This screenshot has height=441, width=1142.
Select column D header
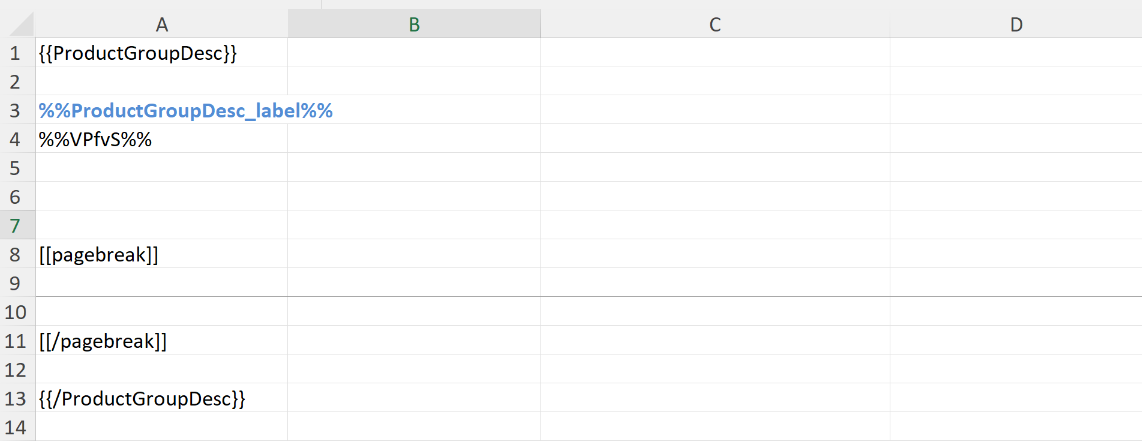point(1016,25)
